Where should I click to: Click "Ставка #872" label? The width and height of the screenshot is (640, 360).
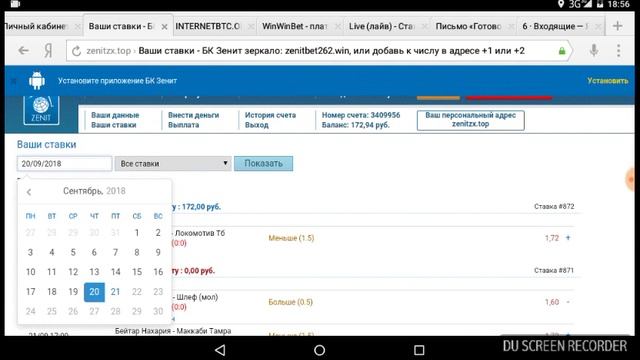[554, 207]
